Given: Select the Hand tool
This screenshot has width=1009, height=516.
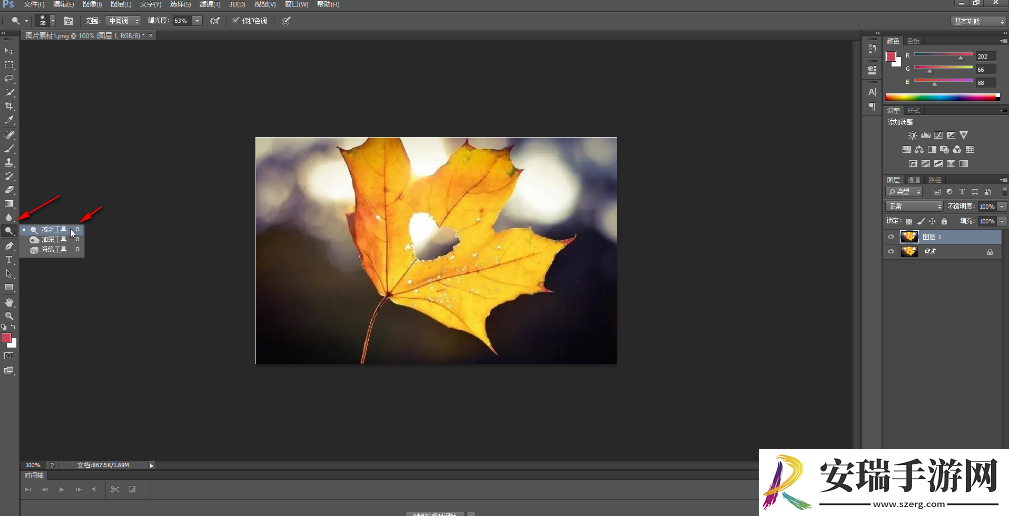Looking at the screenshot, I should point(9,302).
